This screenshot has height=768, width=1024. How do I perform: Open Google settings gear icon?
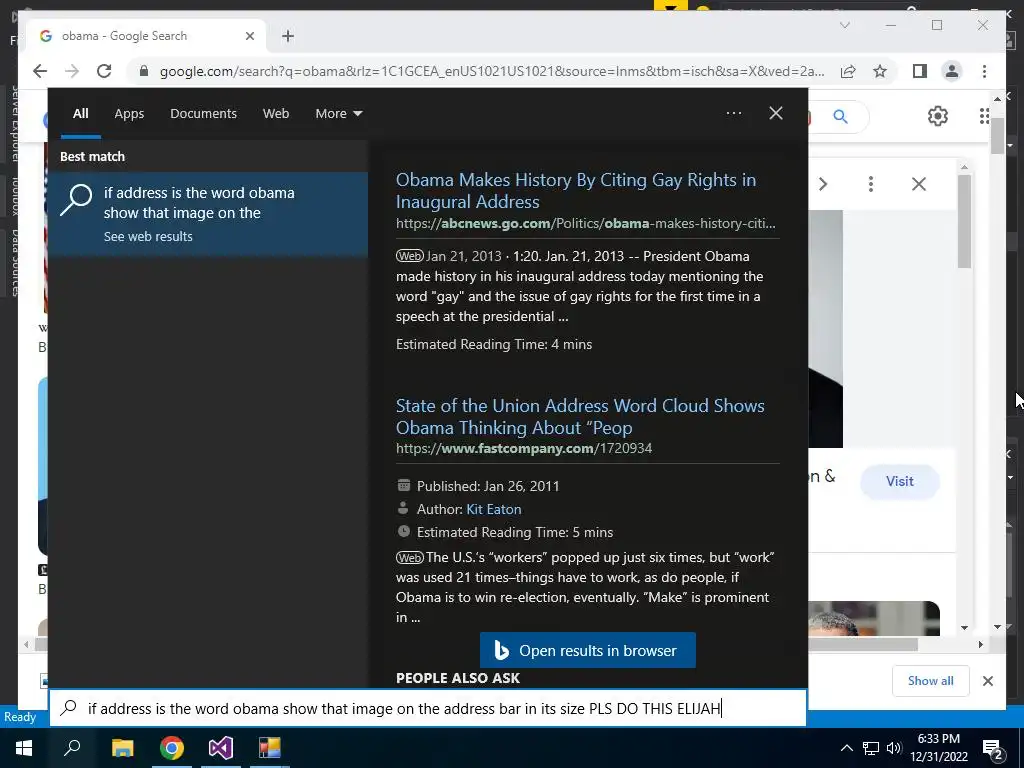(x=937, y=116)
